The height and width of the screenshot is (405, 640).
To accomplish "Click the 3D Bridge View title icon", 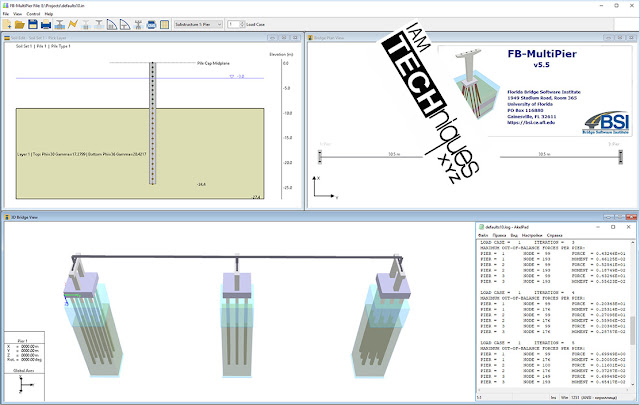I will [7, 217].
